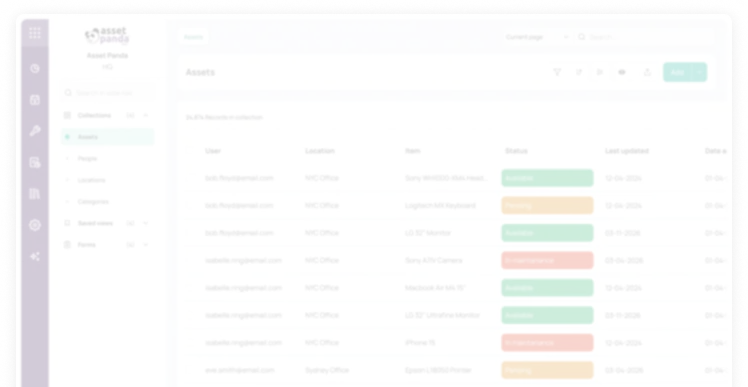Image resolution: width=748 pixels, height=387 pixels.
Task: Click Available status for Macbook Air M4
Action: 547,288
